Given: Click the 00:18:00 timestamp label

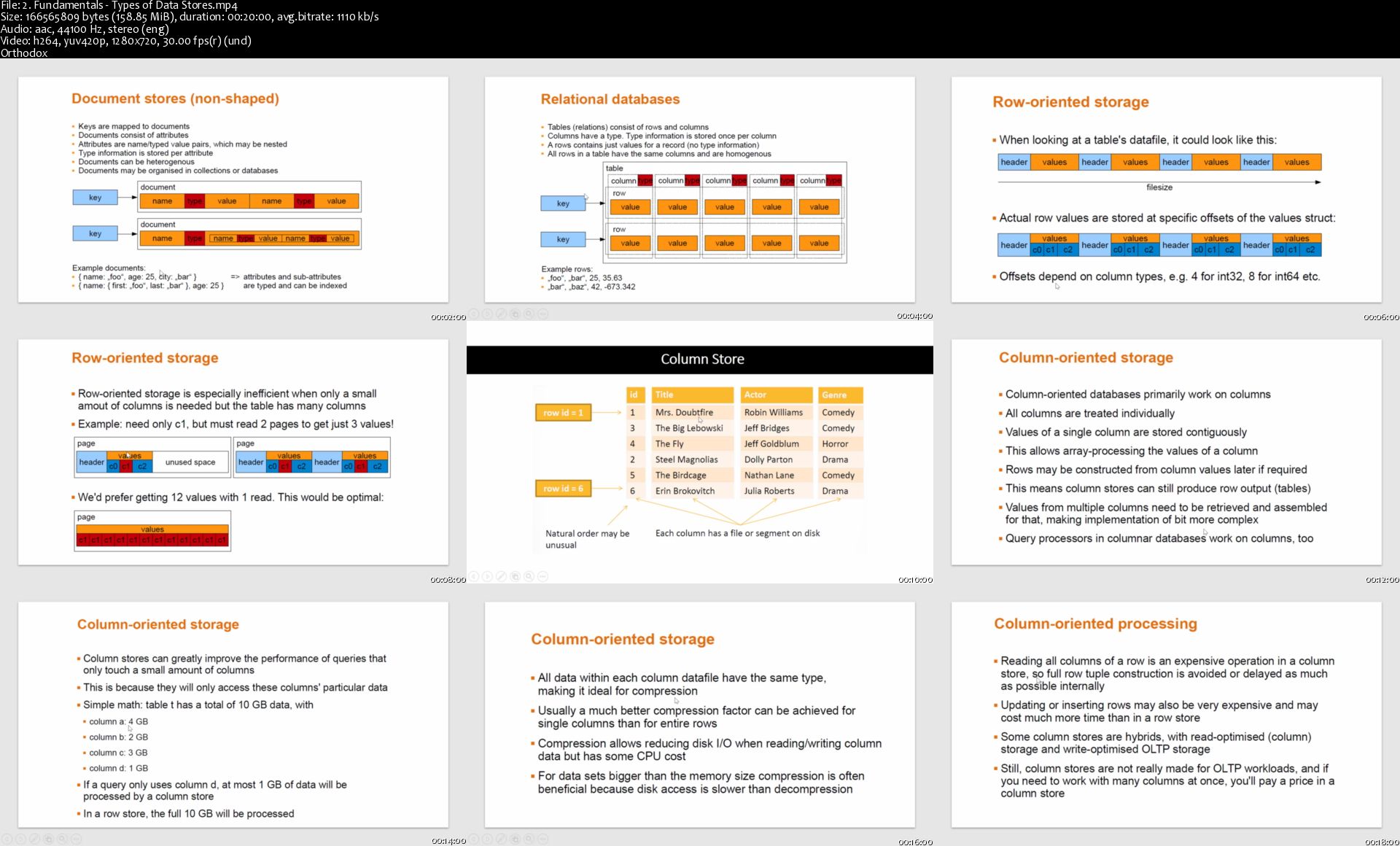Looking at the screenshot, I should coord(1382,842).
